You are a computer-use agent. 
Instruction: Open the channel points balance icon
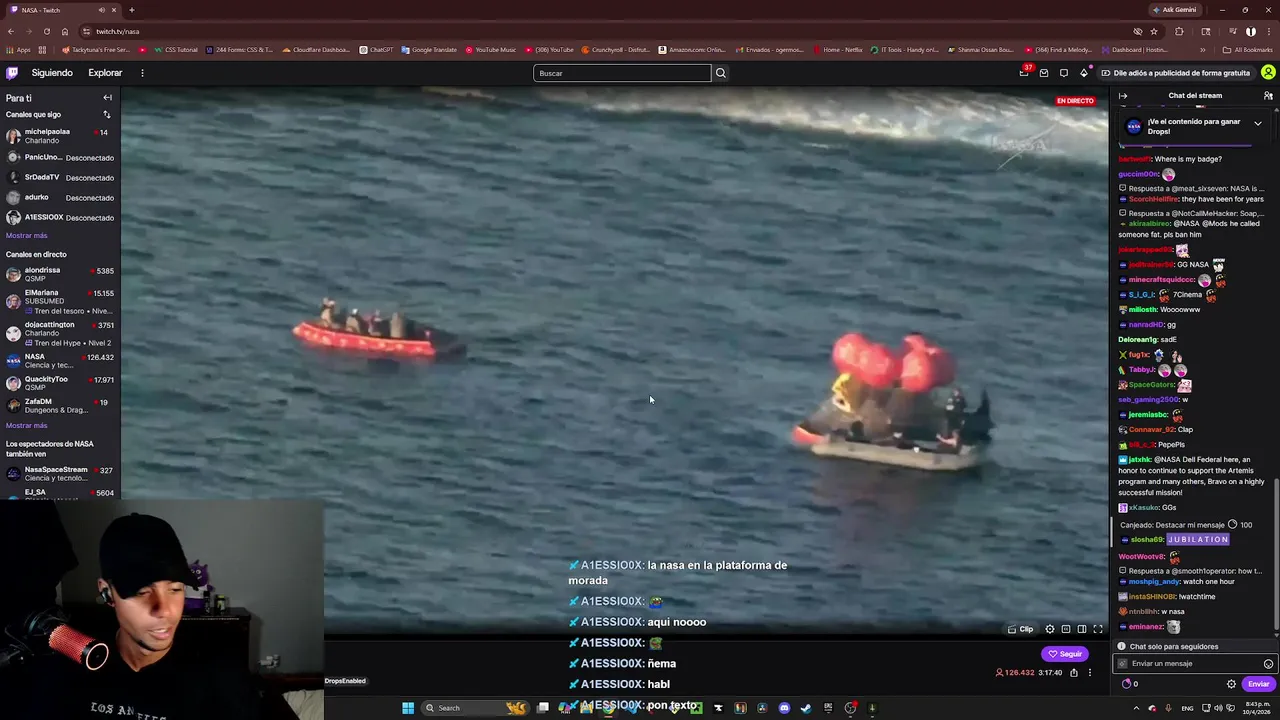point(1128,684)
